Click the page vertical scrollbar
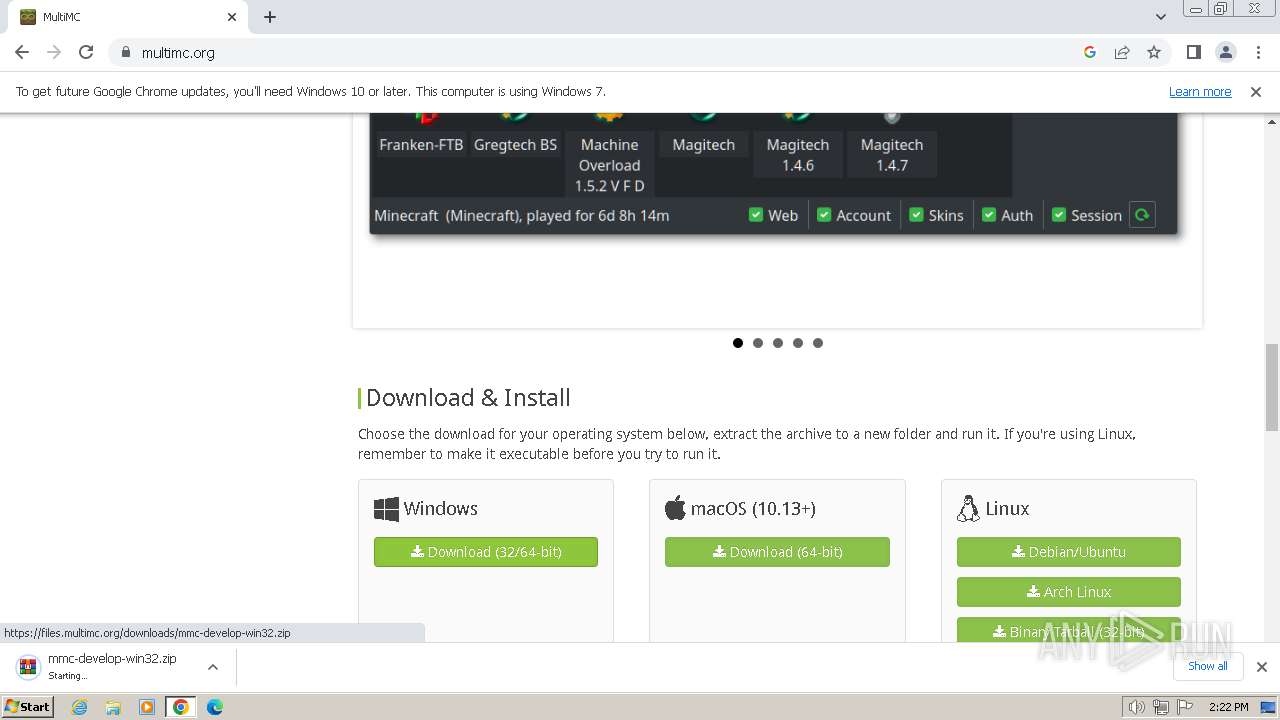1280x720 pixels. (1272, 387)
